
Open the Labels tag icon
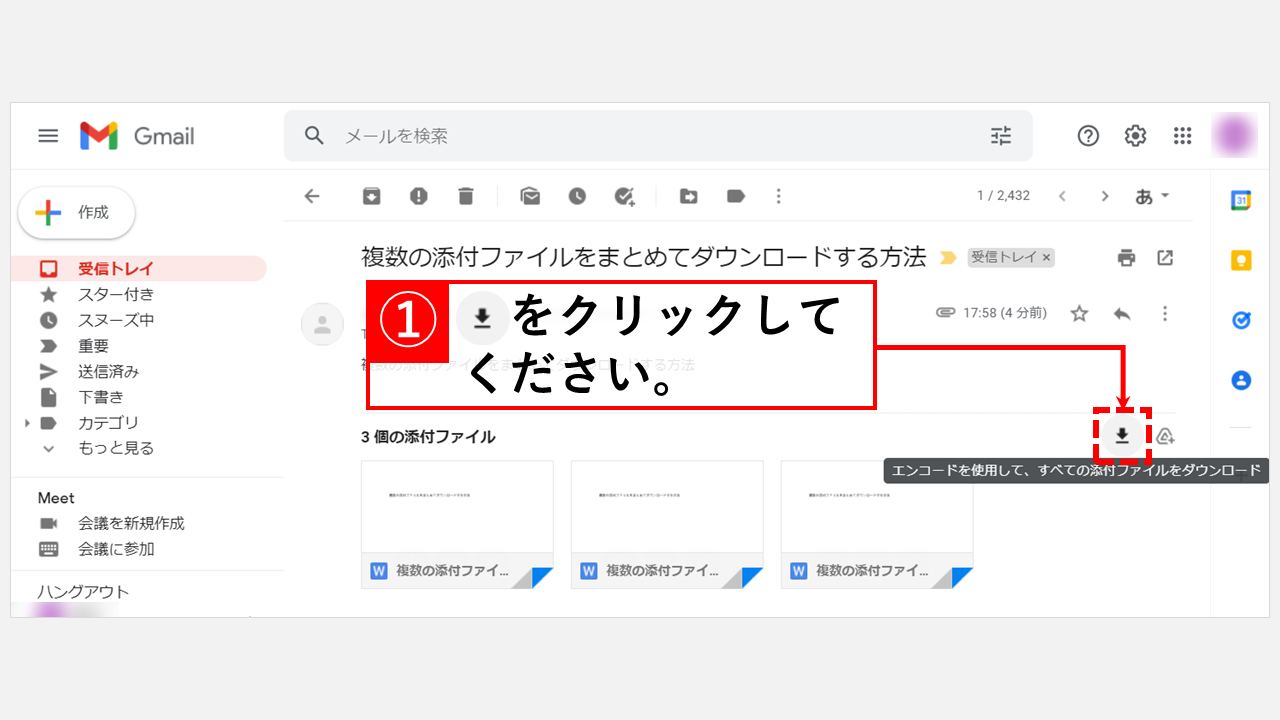[736, 196]
